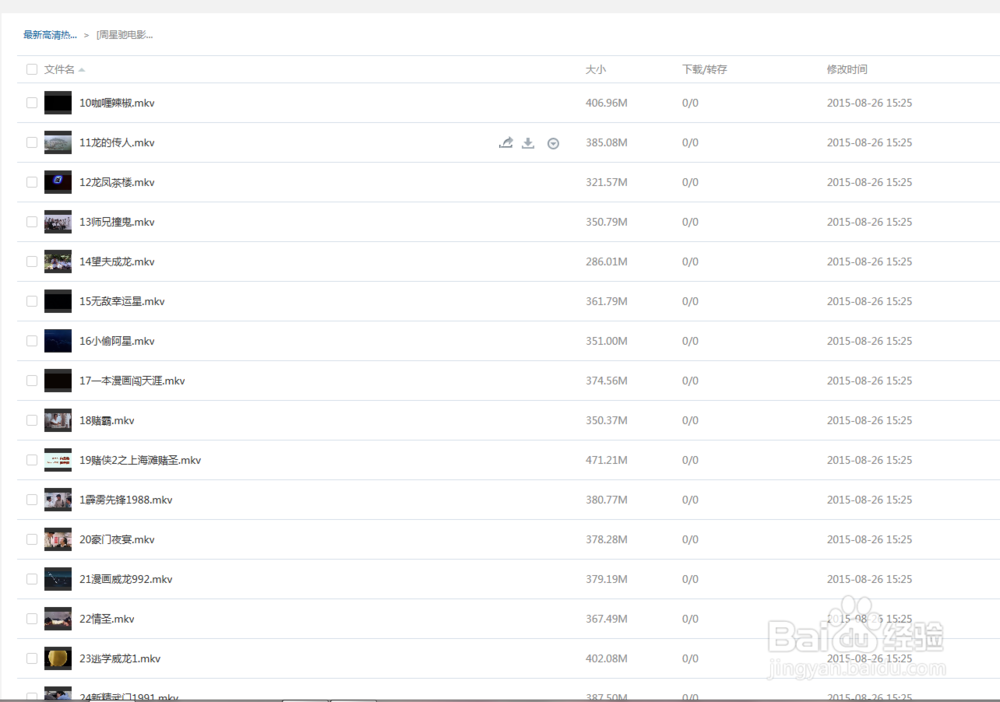This screenshot has width=1000, height=702.
Task: Tick checkbox beside 15无敌幸运星.mkv
Action: tap(32, 301)
